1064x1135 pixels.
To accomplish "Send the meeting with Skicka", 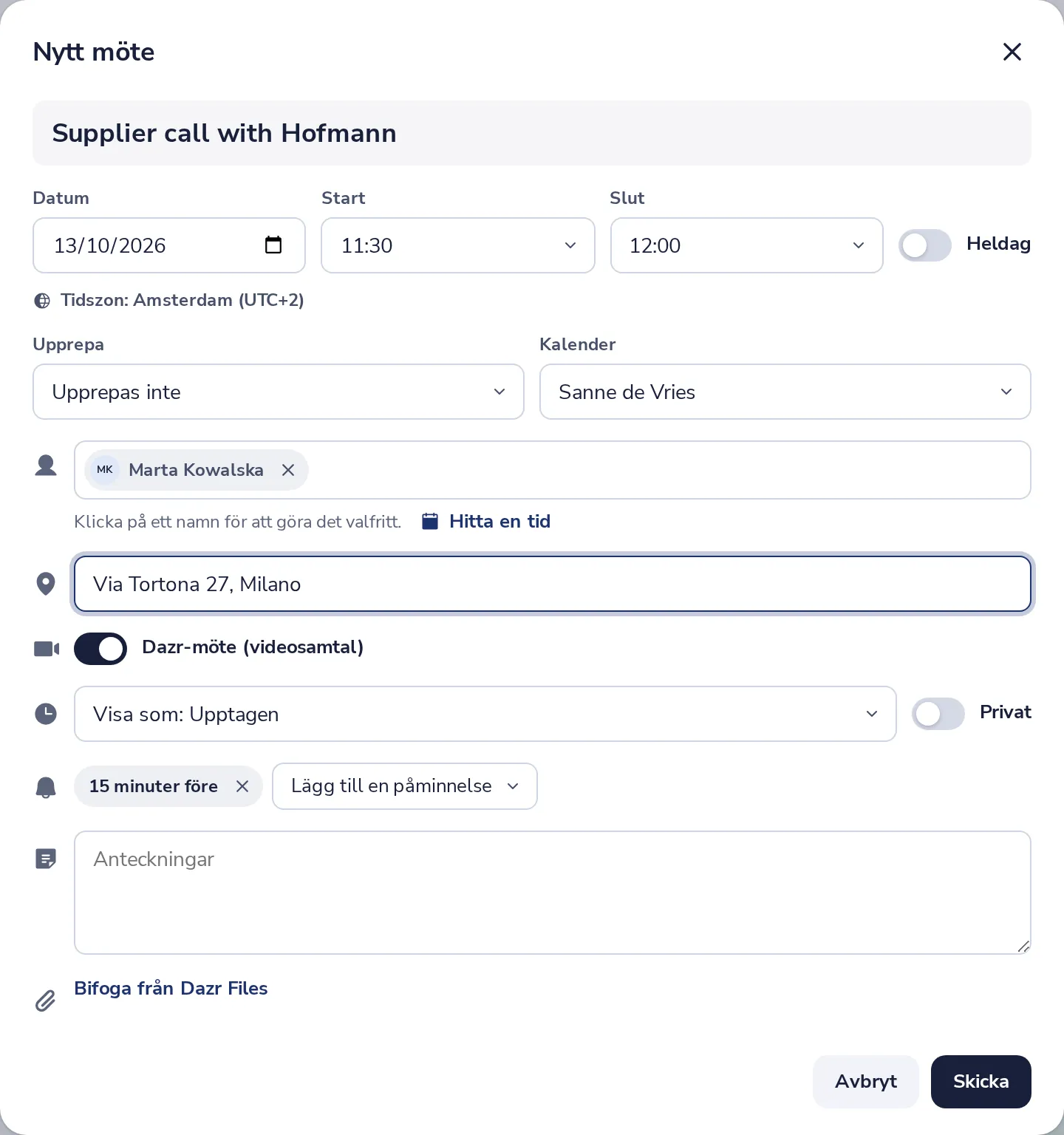I will pos(981,1082).
